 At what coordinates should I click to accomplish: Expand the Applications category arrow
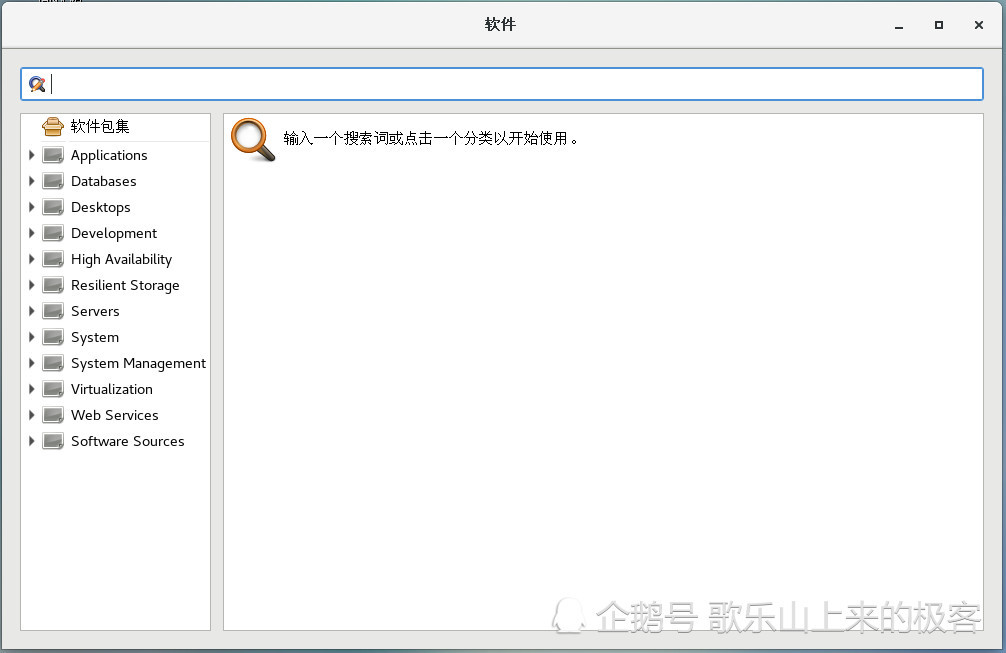click(31, 155)
